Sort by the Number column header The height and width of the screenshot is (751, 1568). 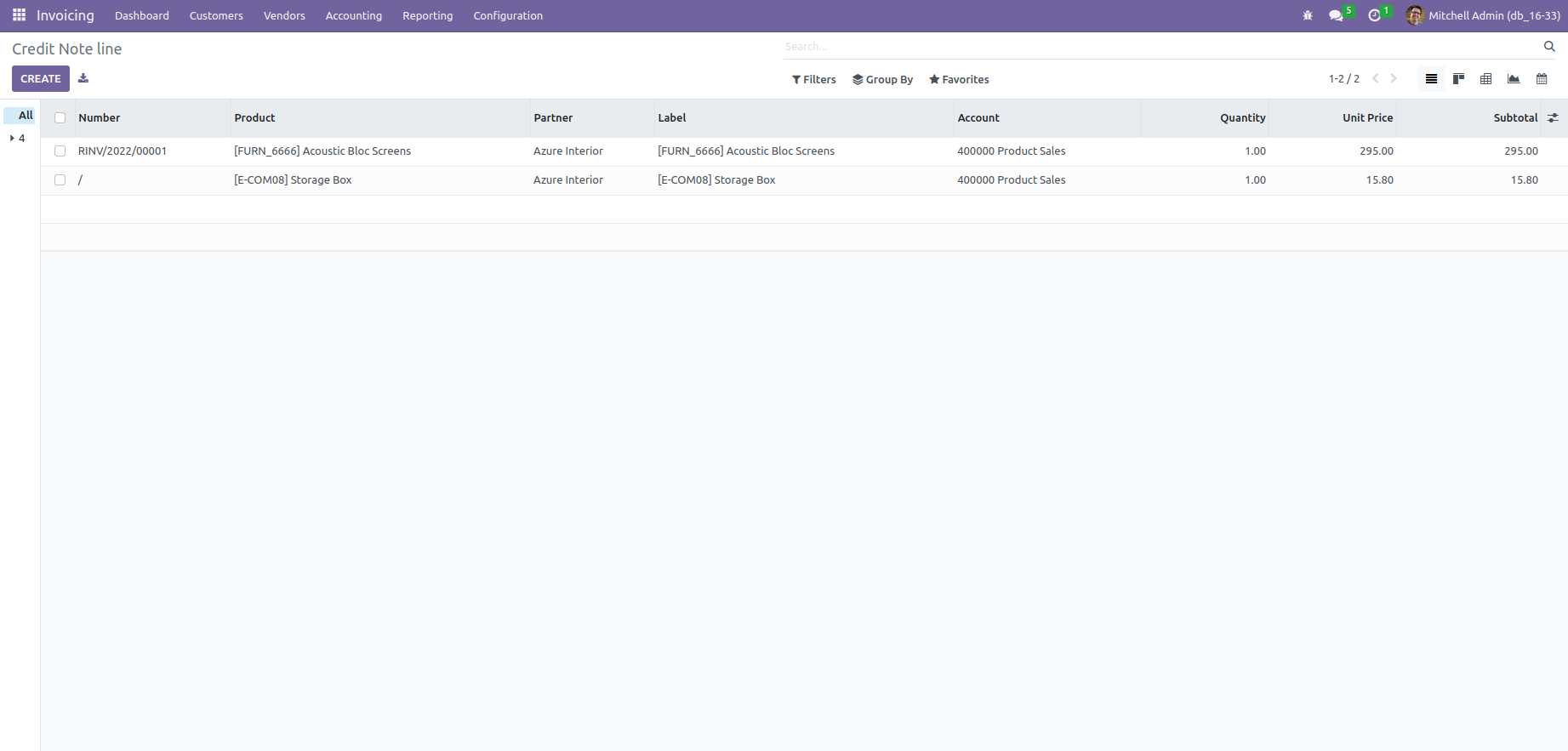coord(100,118)
